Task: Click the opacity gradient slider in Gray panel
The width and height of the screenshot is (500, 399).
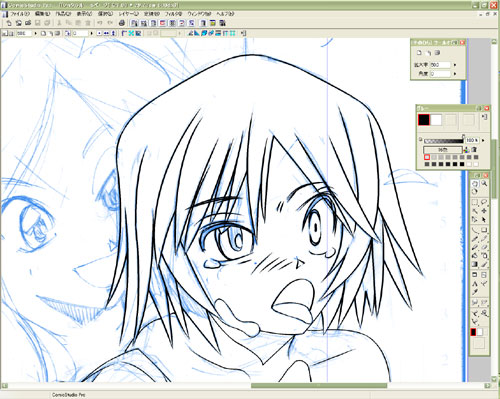Action: pyautogui.click(x=444, y=141)
